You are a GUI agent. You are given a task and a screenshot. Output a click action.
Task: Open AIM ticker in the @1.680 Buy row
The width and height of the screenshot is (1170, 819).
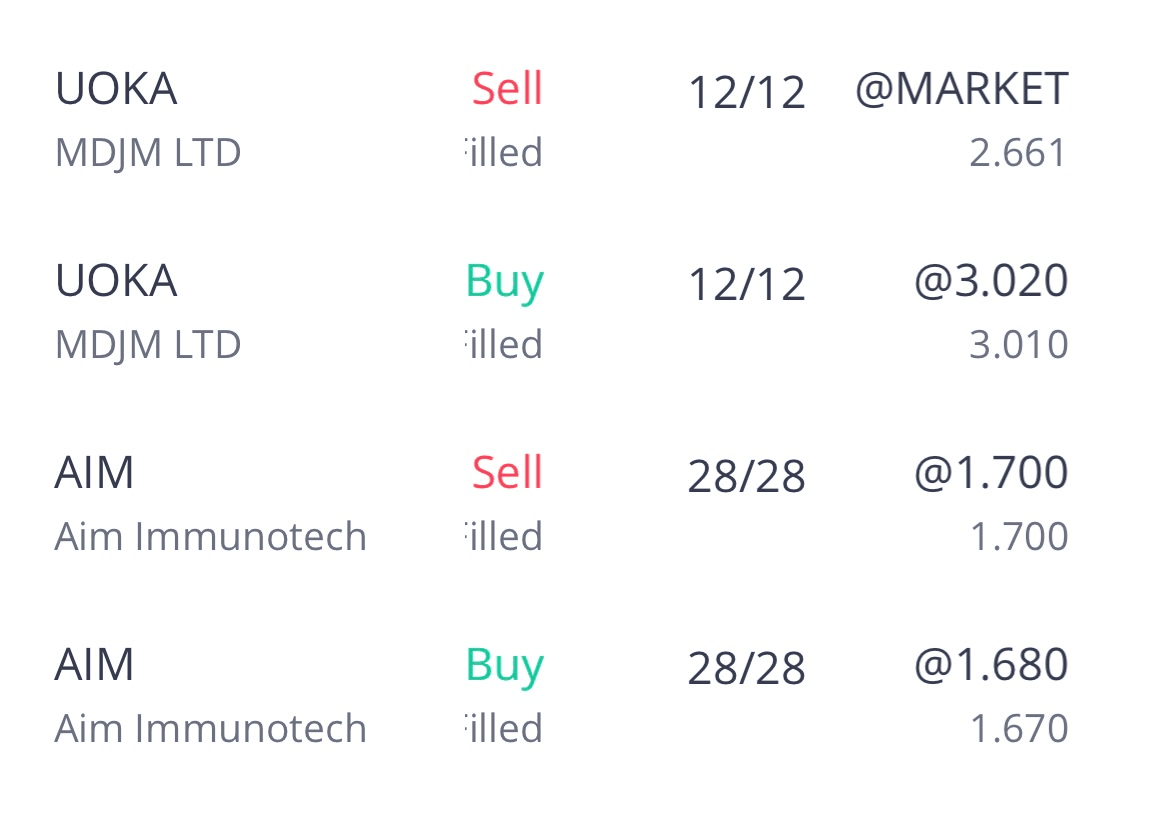coord(94,665)
